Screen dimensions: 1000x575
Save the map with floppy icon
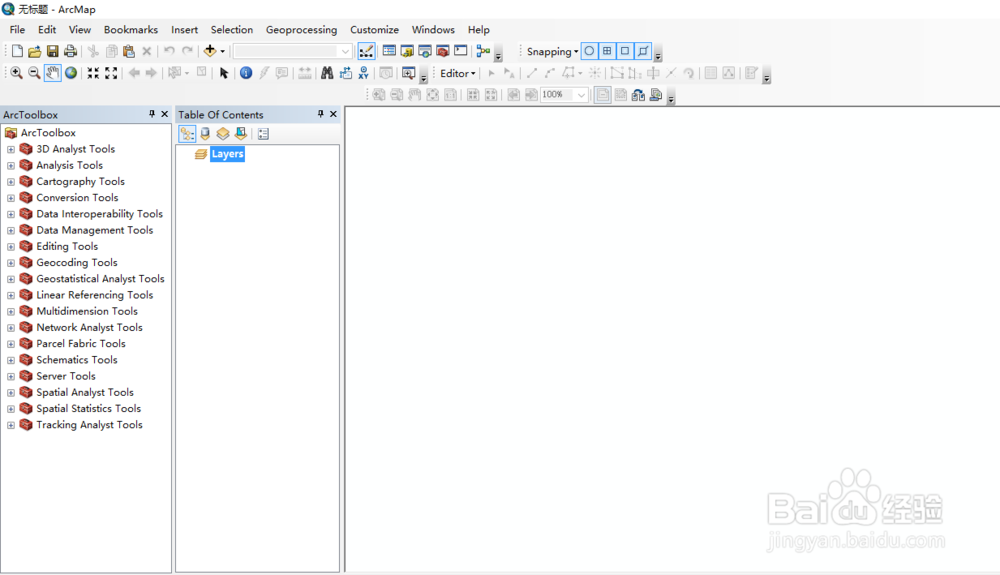click(52, 51)
